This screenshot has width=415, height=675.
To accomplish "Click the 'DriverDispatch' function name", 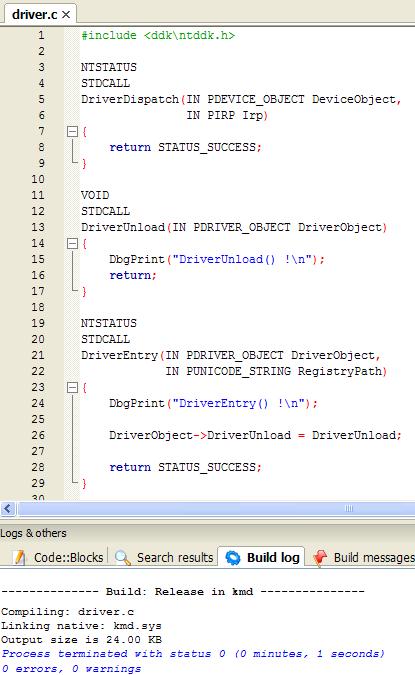I will pyautogui.click(x=130, y=99).
